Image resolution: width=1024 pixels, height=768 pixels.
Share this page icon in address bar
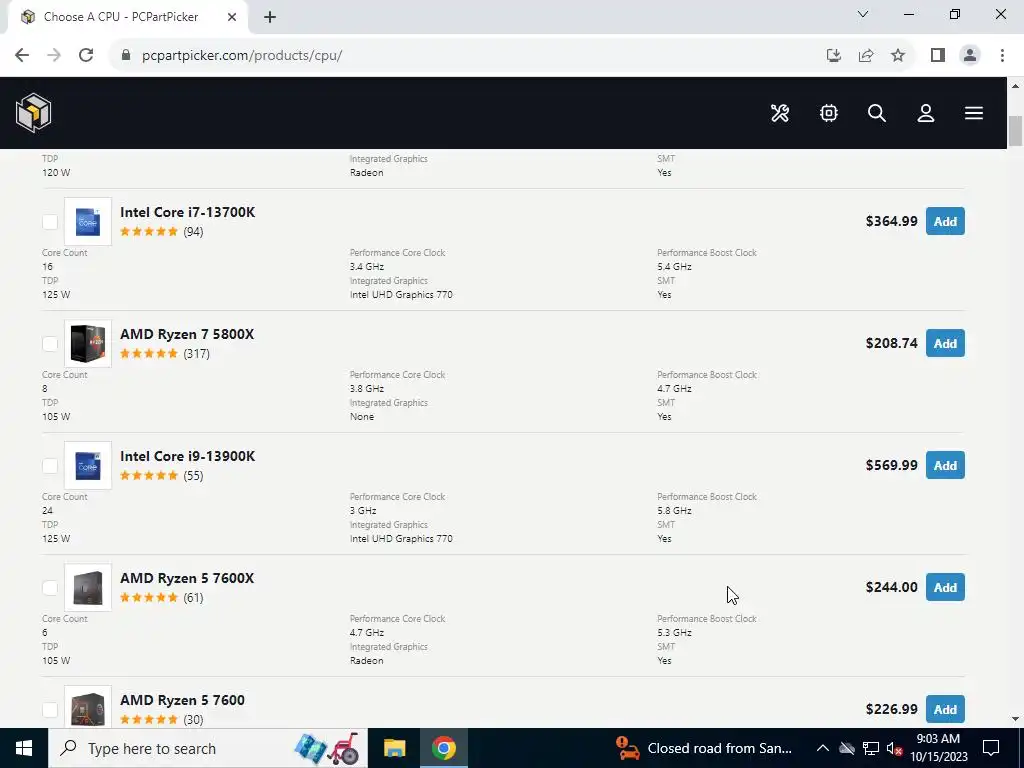click(866, 55)
